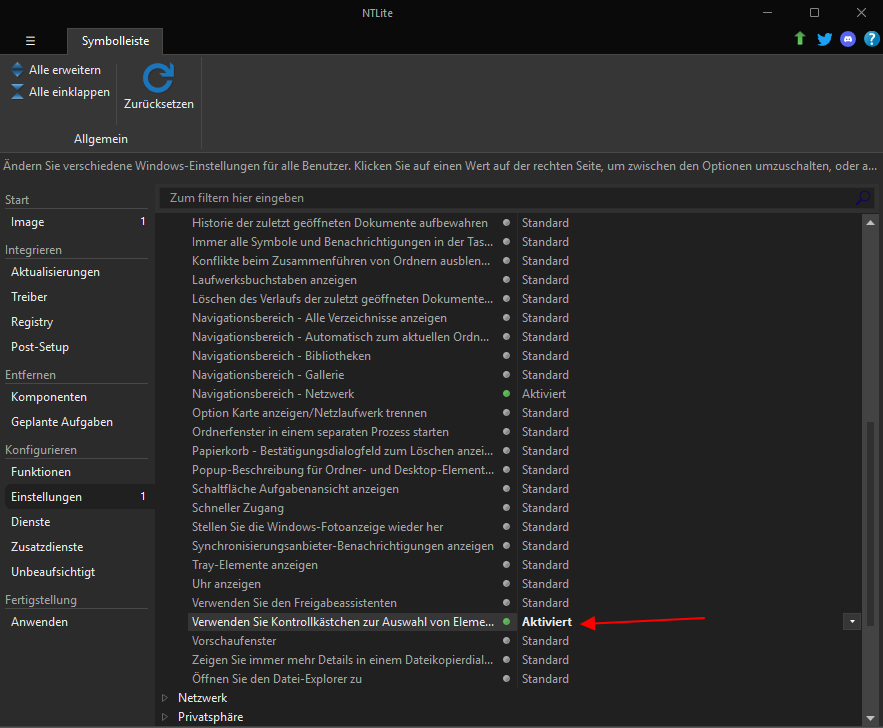
Task: Select 'Konflikte beim Zusammenführen von Ordnern' row
Action: pos(341,261)
